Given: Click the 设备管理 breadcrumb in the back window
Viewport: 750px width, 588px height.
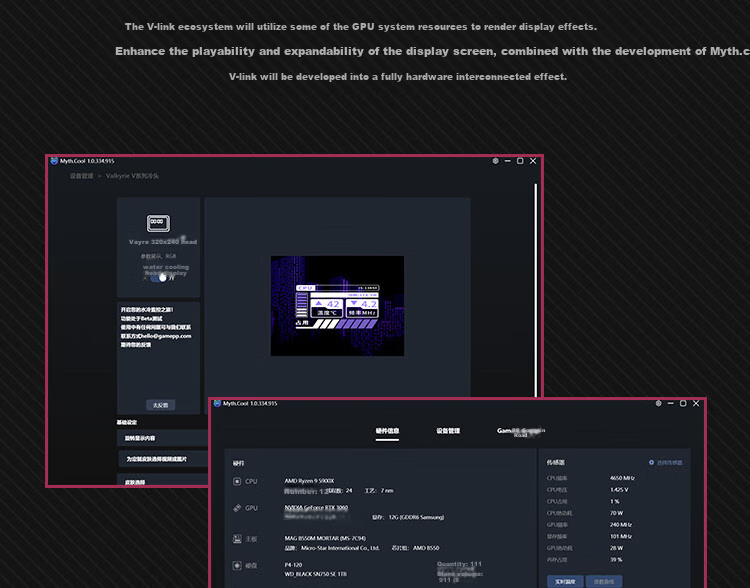Looking at the screenshot, I should pos(81,176).
